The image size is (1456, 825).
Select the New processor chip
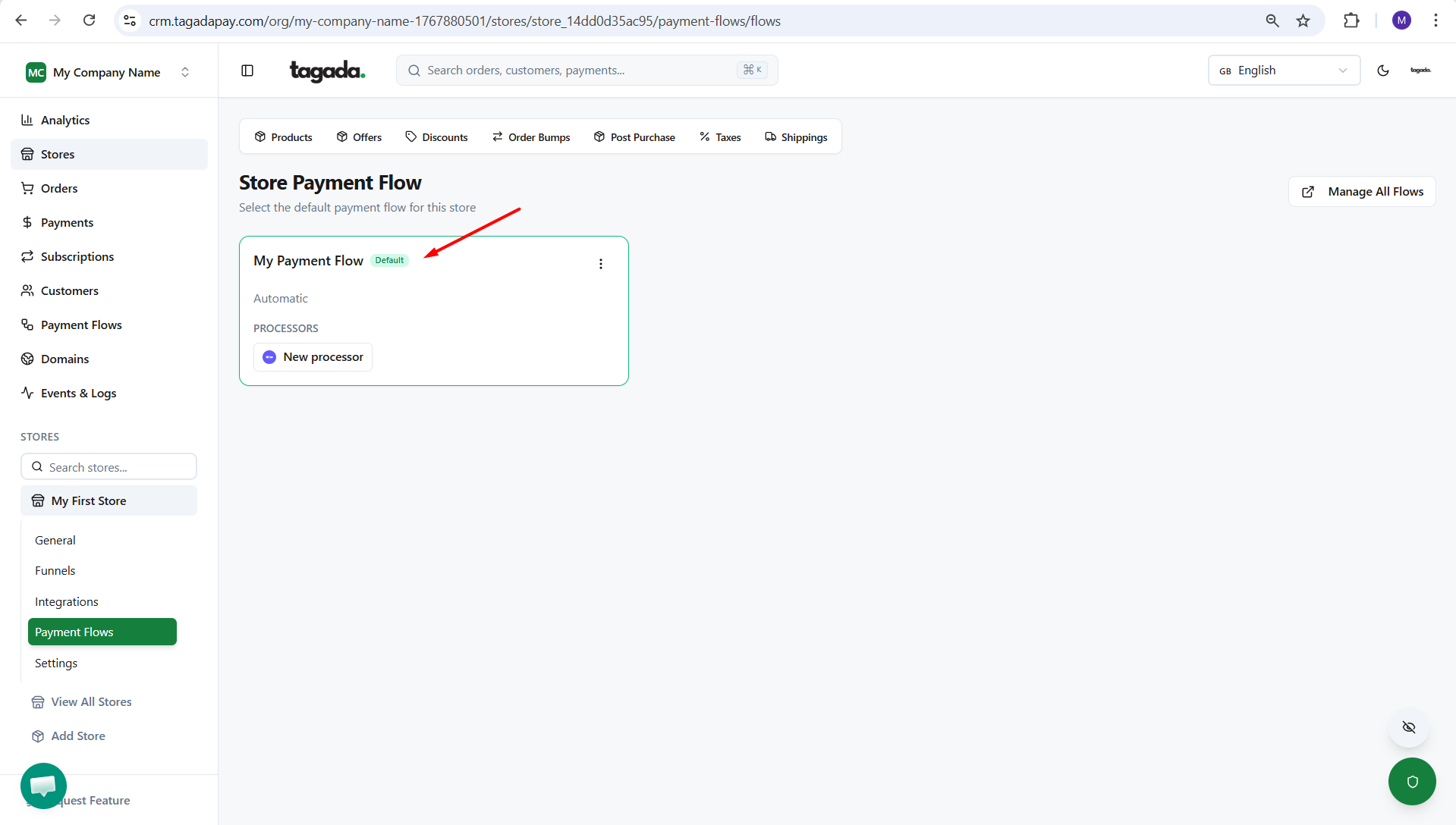pos(313,357)
